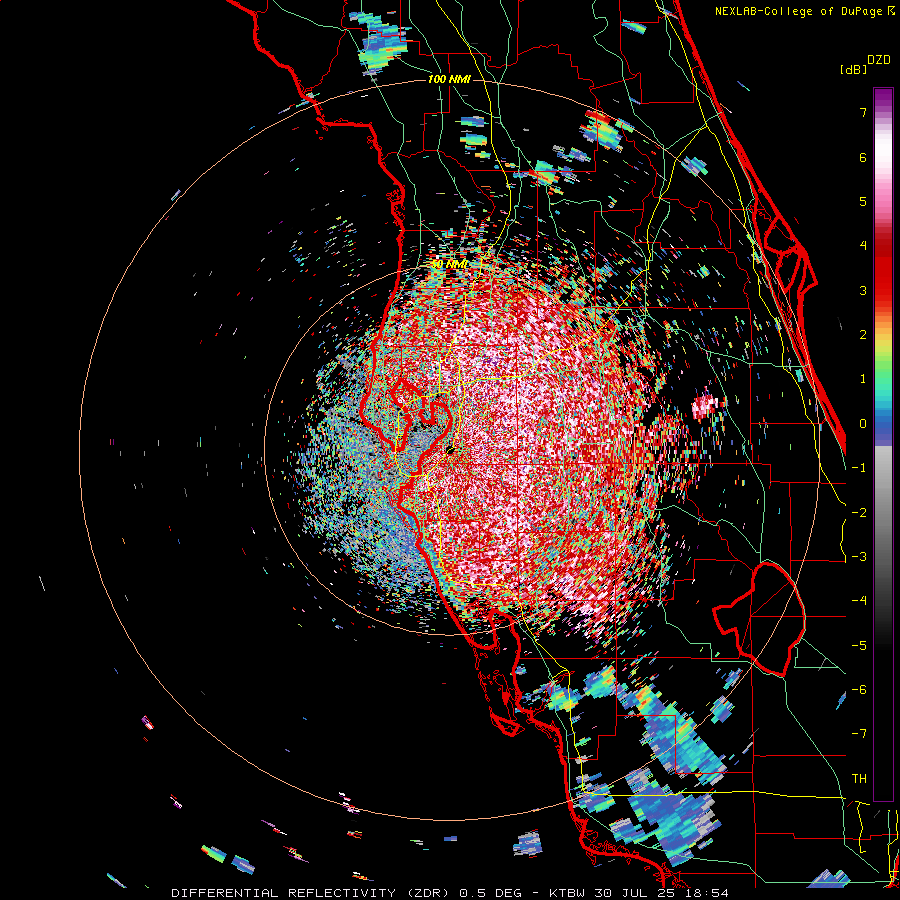Click the DZD product label

click(x=879, y=60)
